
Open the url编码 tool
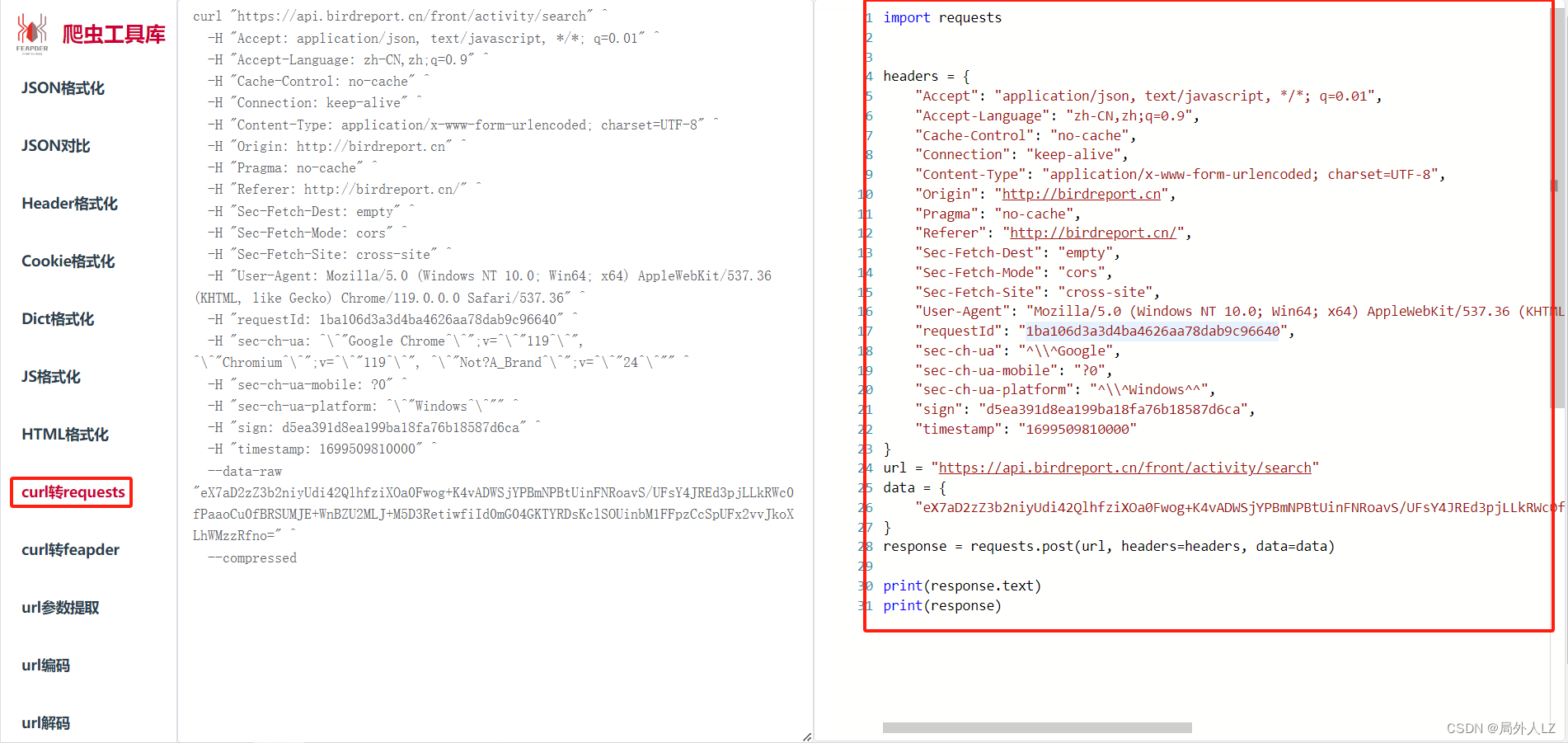(46, 665)
